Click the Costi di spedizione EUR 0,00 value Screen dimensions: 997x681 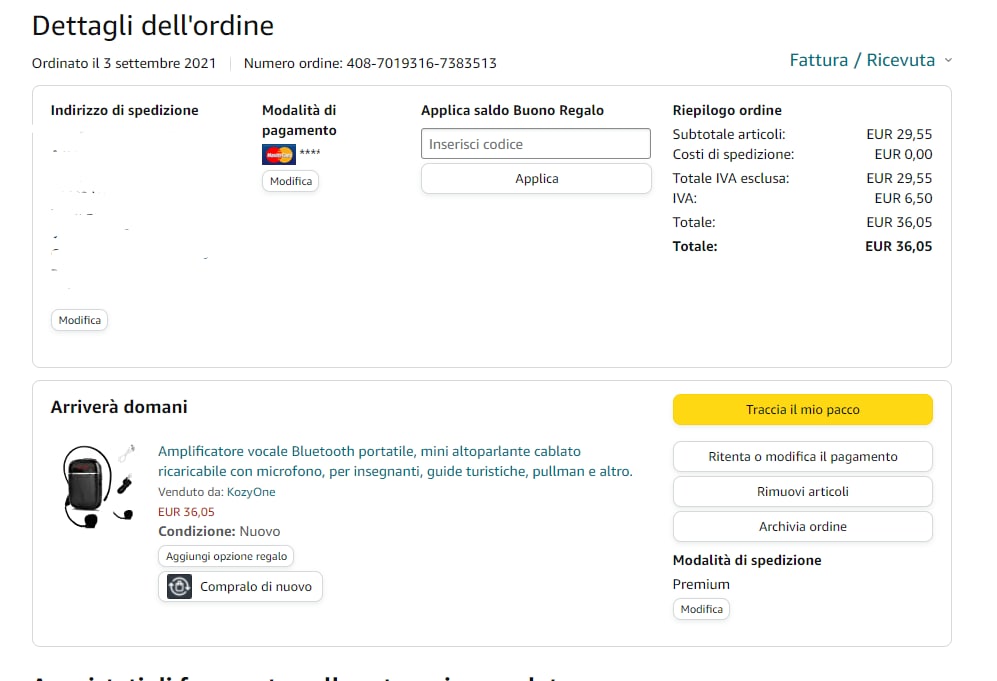(x=903, y=155)
